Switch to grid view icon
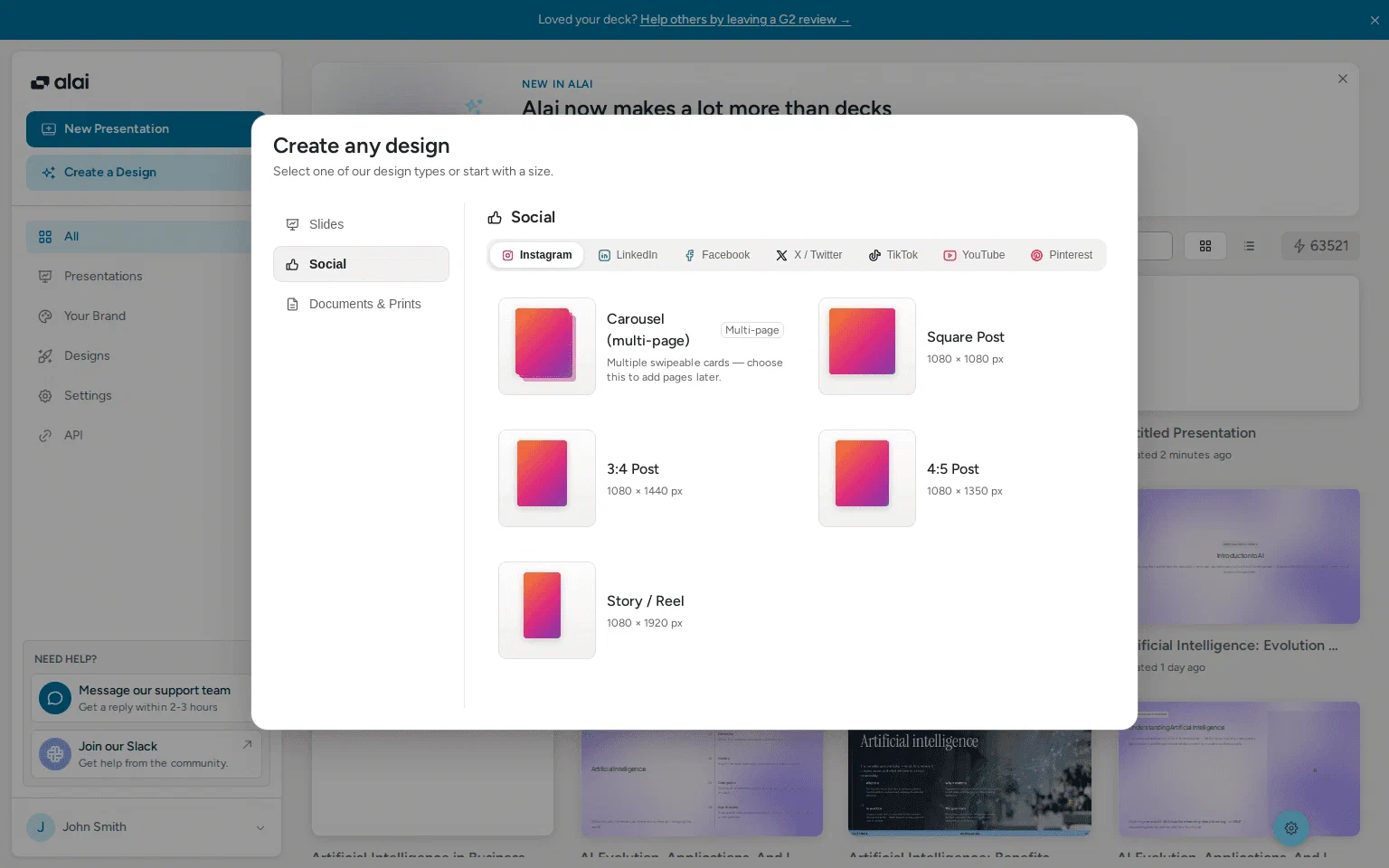 pos(1205,246)
